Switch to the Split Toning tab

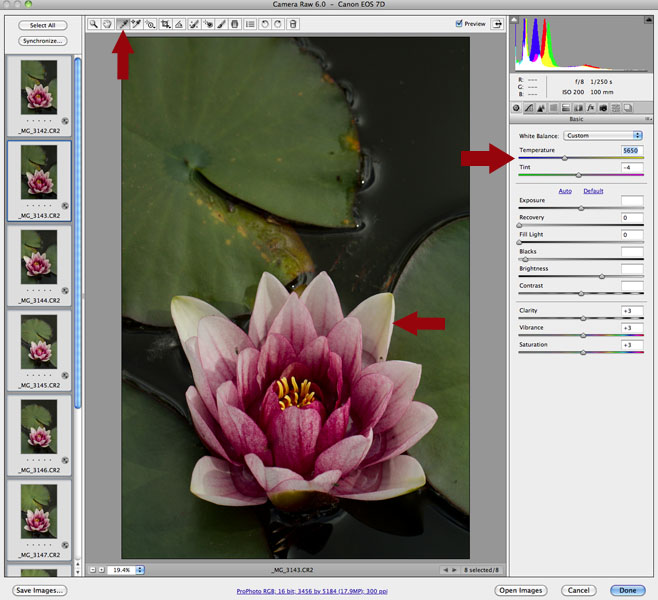566,108
